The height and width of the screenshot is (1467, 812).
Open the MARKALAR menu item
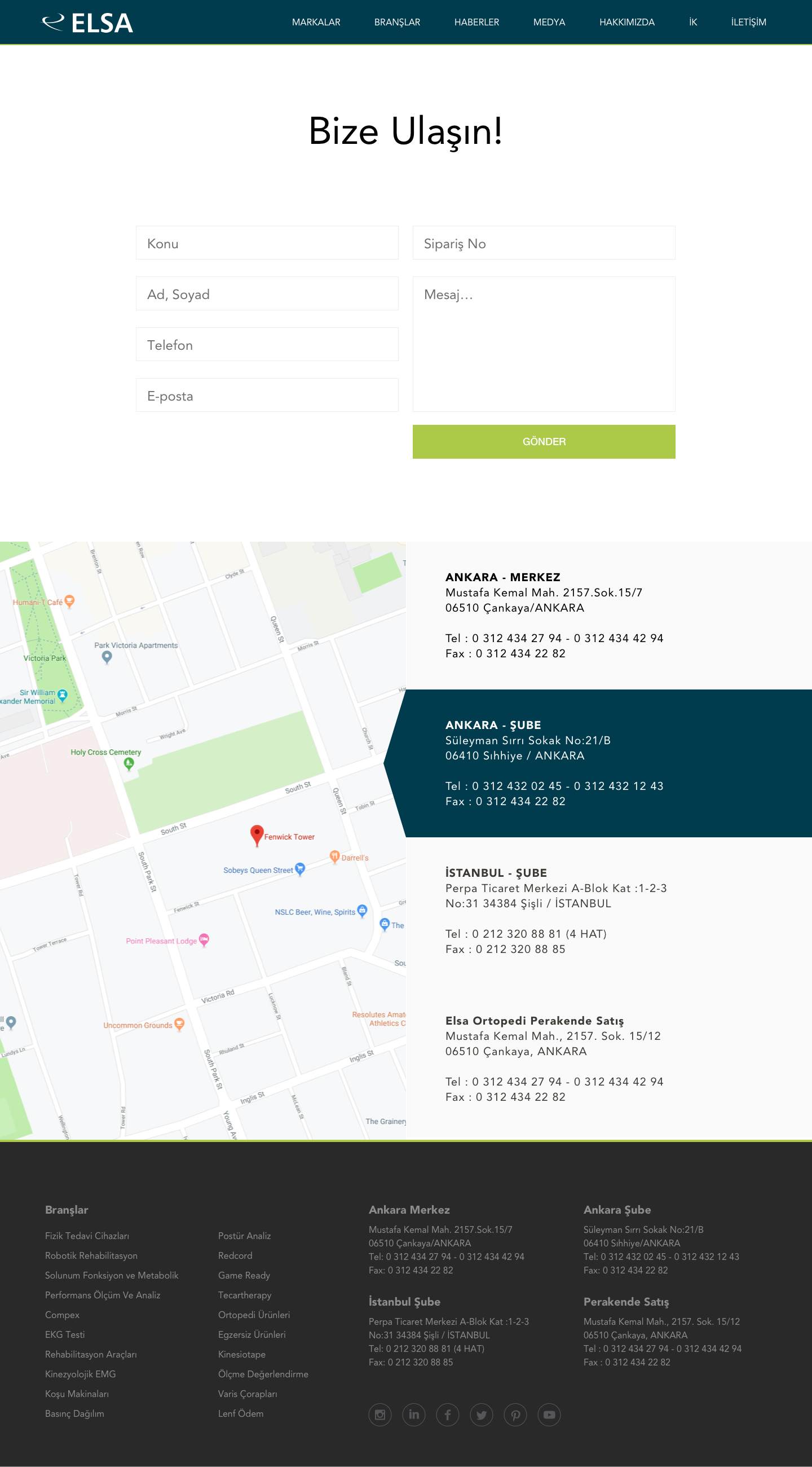point(316,22)
